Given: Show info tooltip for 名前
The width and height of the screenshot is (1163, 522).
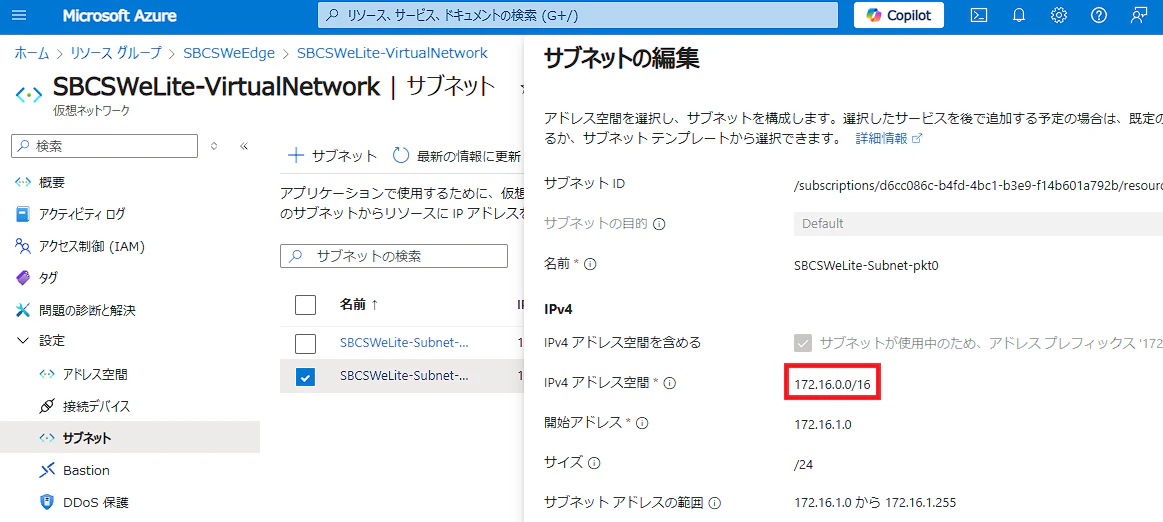Looking at the screenshot, I should pos(592,263).
